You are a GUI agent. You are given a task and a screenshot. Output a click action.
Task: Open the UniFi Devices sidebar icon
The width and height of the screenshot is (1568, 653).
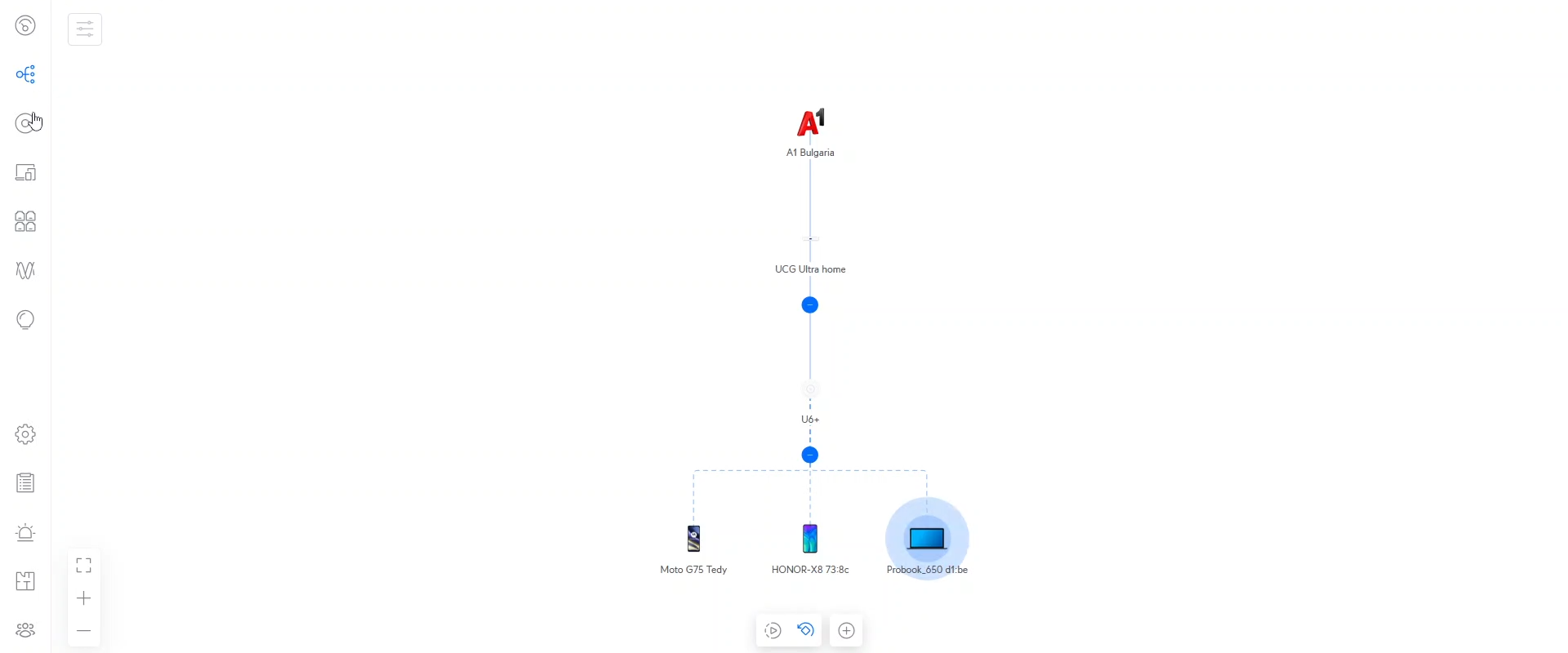tap(25, 123)
